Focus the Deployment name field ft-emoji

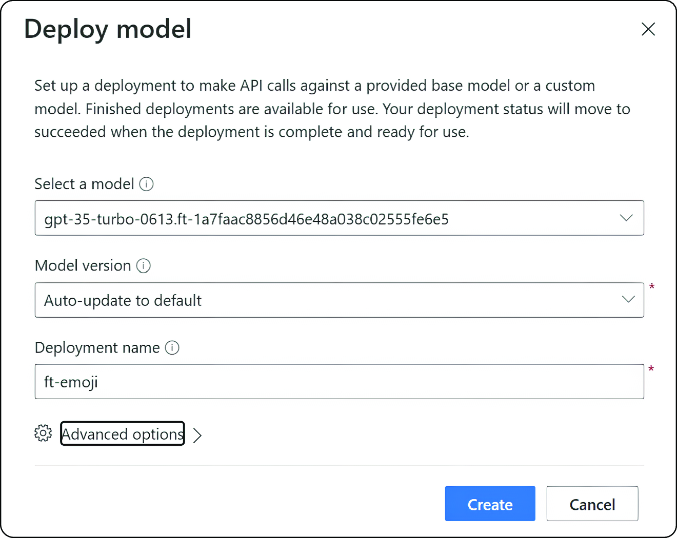pyautogui.click(x=339, y=382)
